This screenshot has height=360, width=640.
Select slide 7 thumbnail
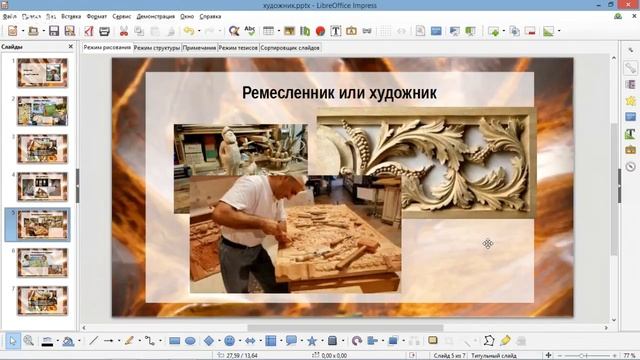[42, 301]
